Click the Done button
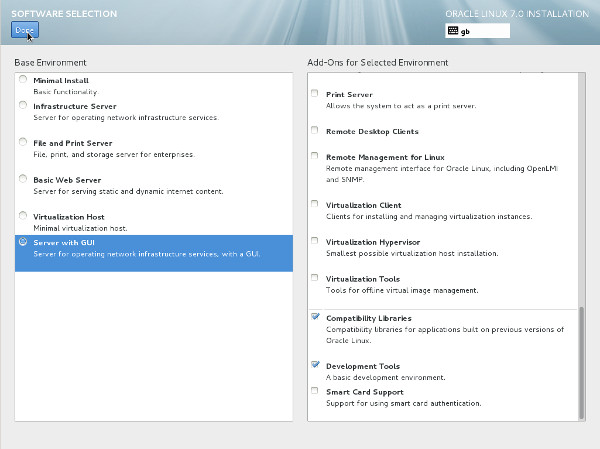Screen dimensions: 600x449 point(25,30)
